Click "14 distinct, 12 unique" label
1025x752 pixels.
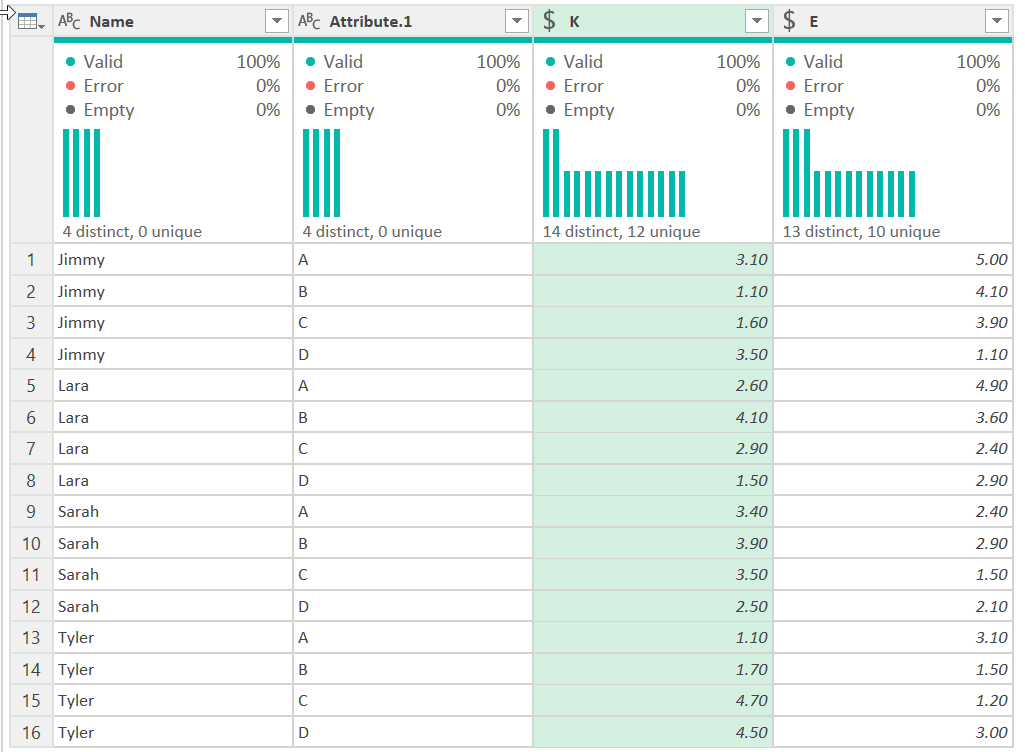coord(621,231)
